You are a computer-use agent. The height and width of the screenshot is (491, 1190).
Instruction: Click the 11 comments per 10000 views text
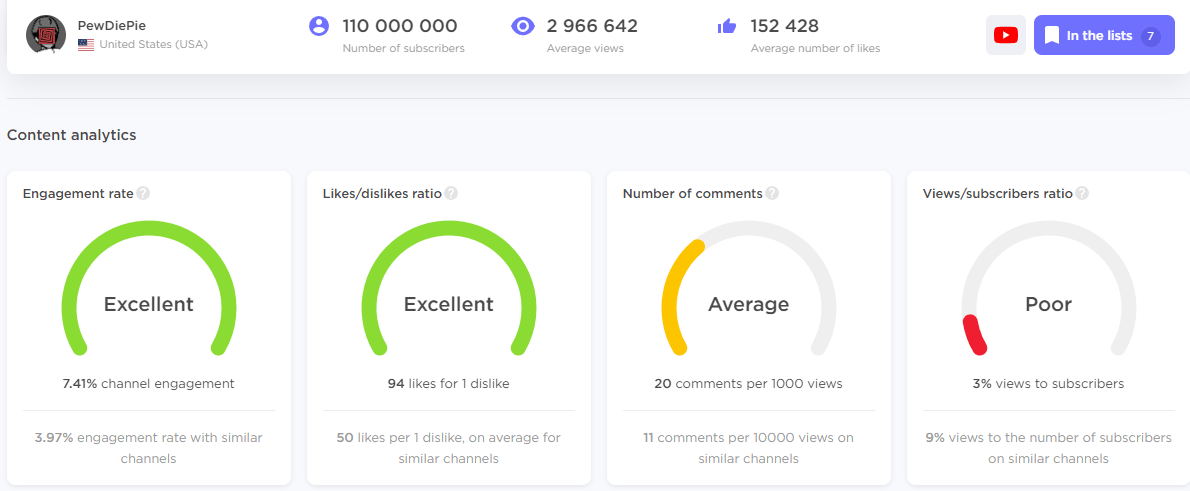click(748, 449)
